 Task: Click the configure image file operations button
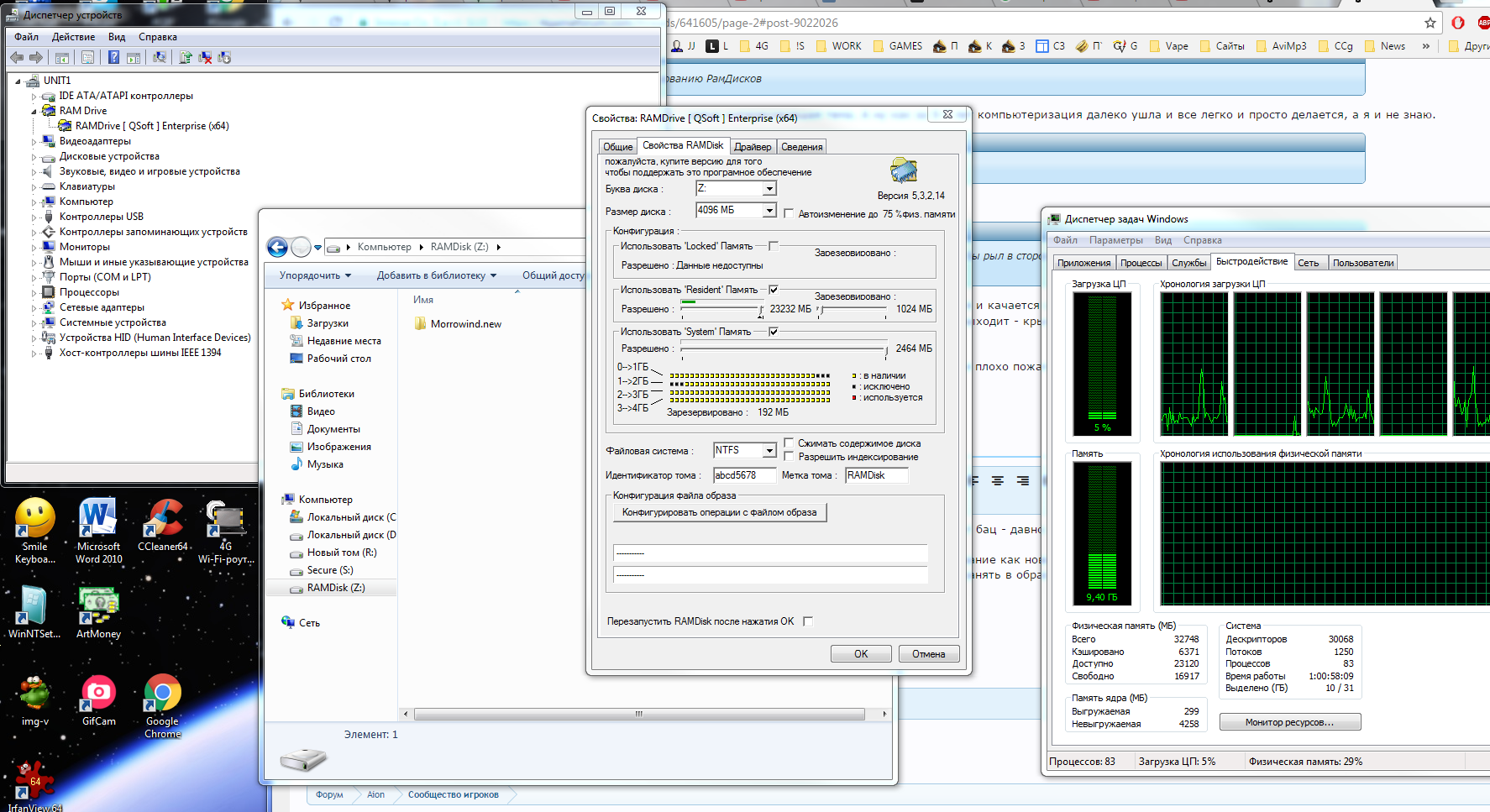pyautogui.click(x=719, y=512)
